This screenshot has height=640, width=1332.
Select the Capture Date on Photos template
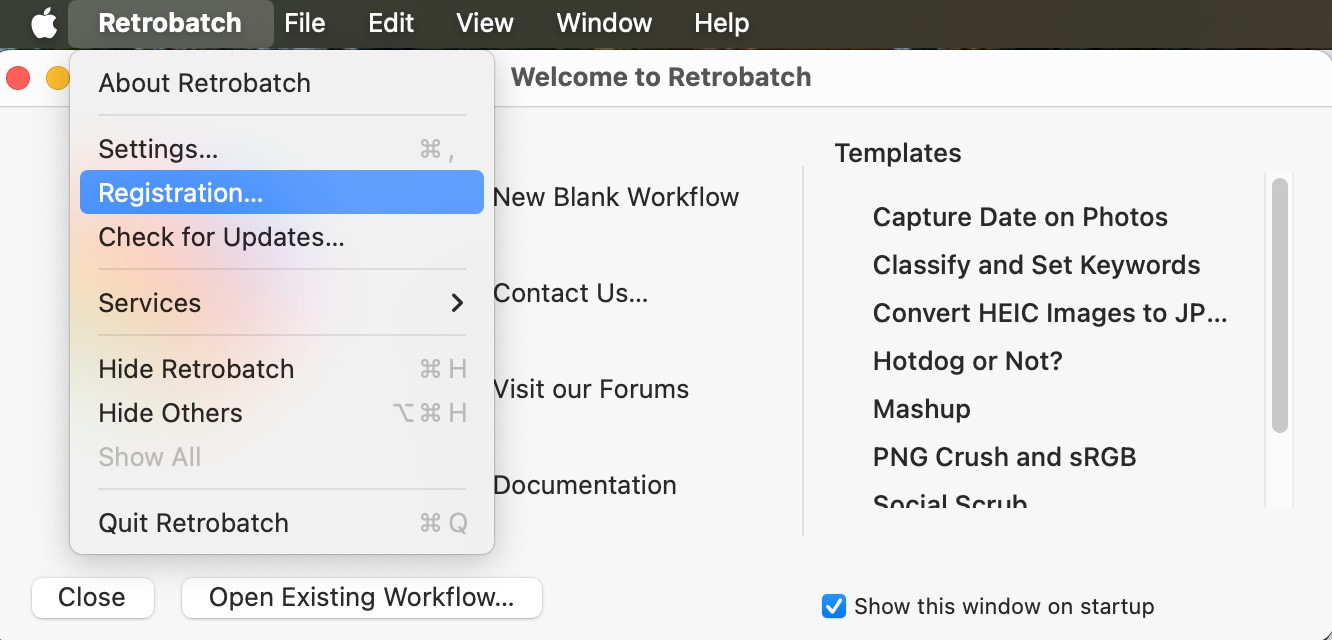click(x=1020, y=217)
